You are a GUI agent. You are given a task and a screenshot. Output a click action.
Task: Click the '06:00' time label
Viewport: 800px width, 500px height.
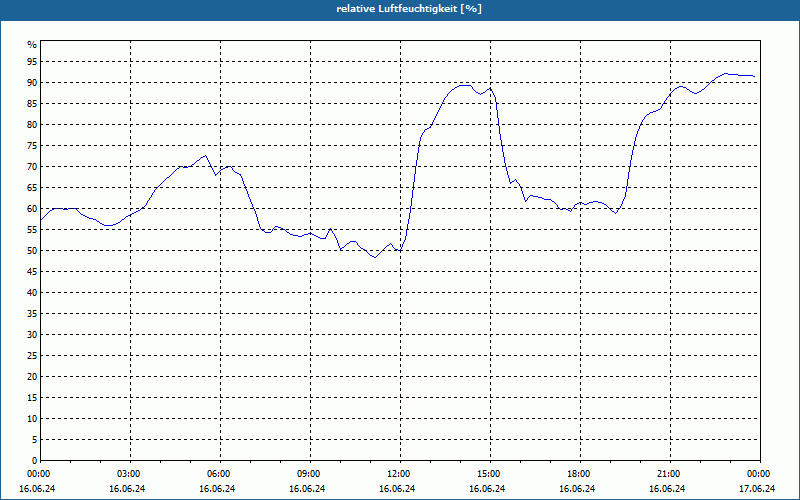click(x=220, y=474)
